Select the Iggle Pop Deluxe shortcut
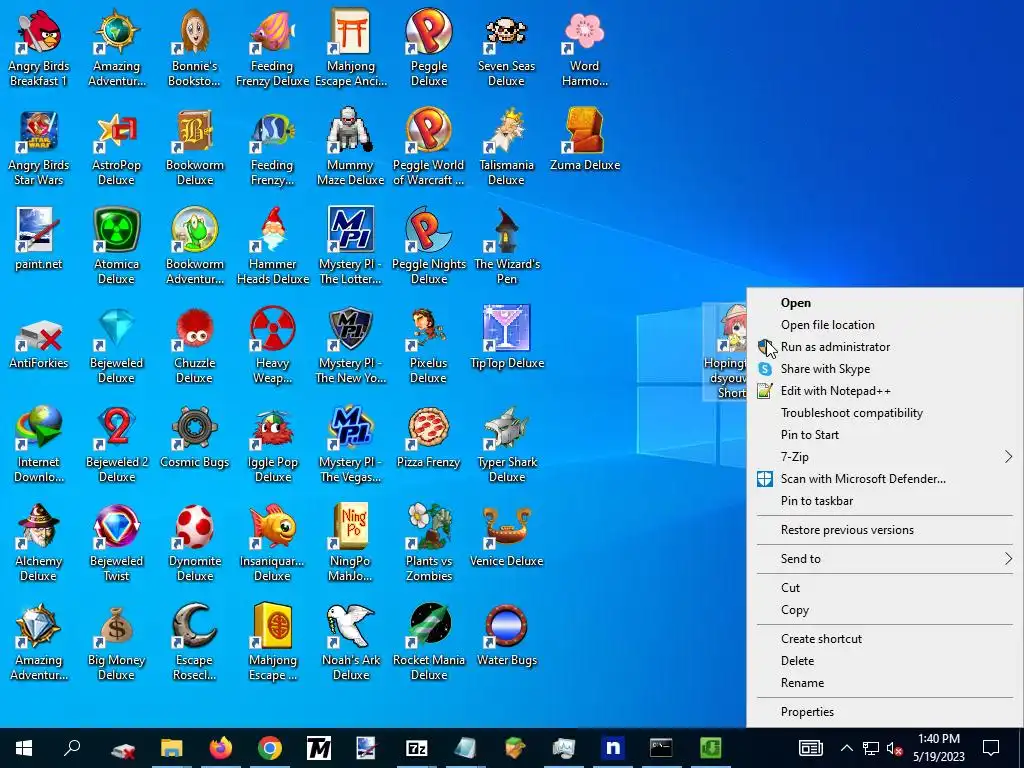Screen dimensions: 1024x768 (x=272, y=428)
